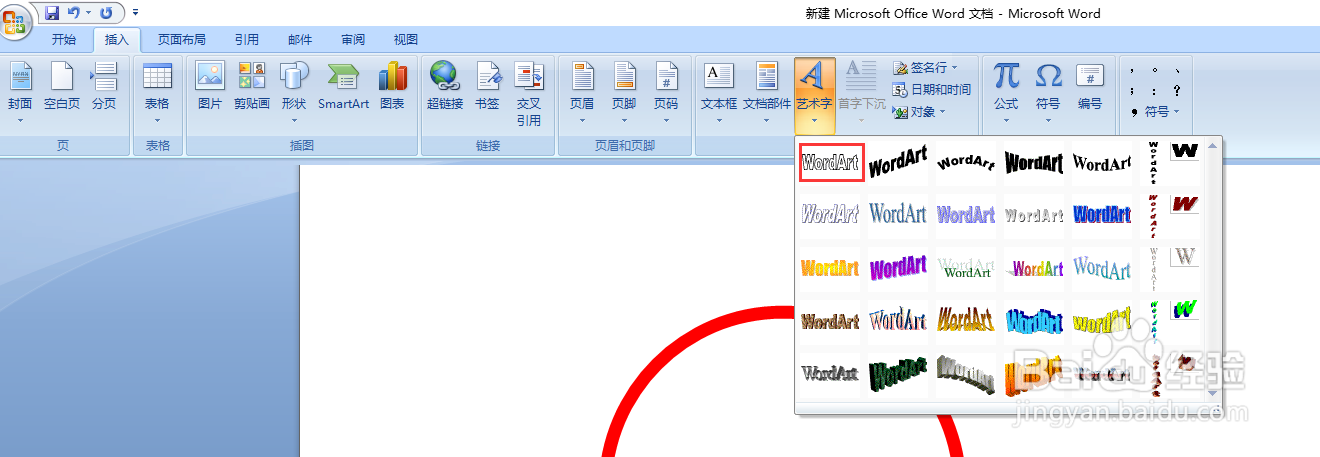Switch to the 开始 (Home) tab

tap(64, 40)
